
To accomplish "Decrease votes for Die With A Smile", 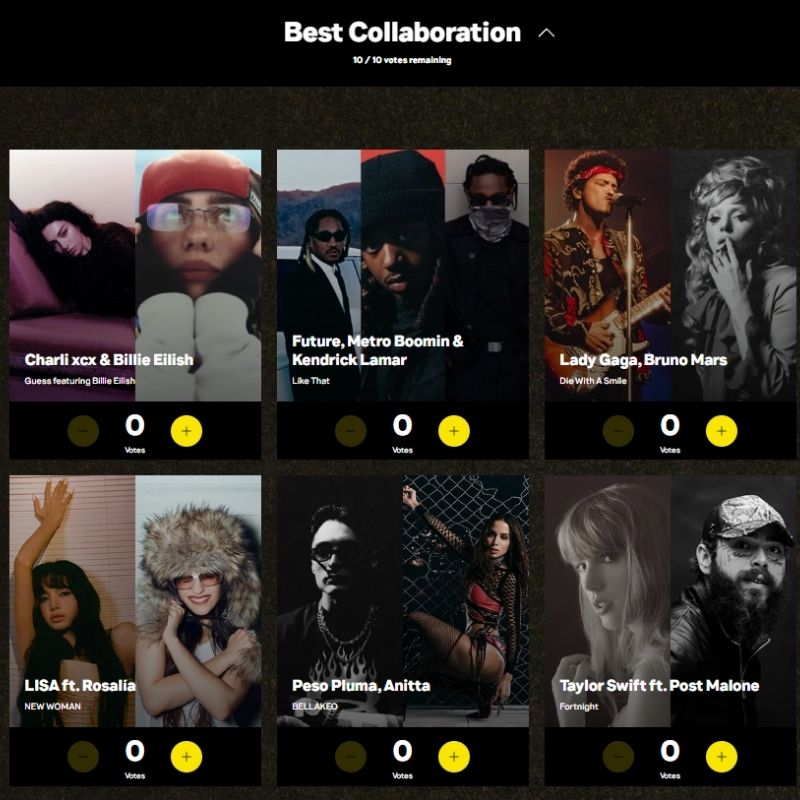I will [618, 431].
